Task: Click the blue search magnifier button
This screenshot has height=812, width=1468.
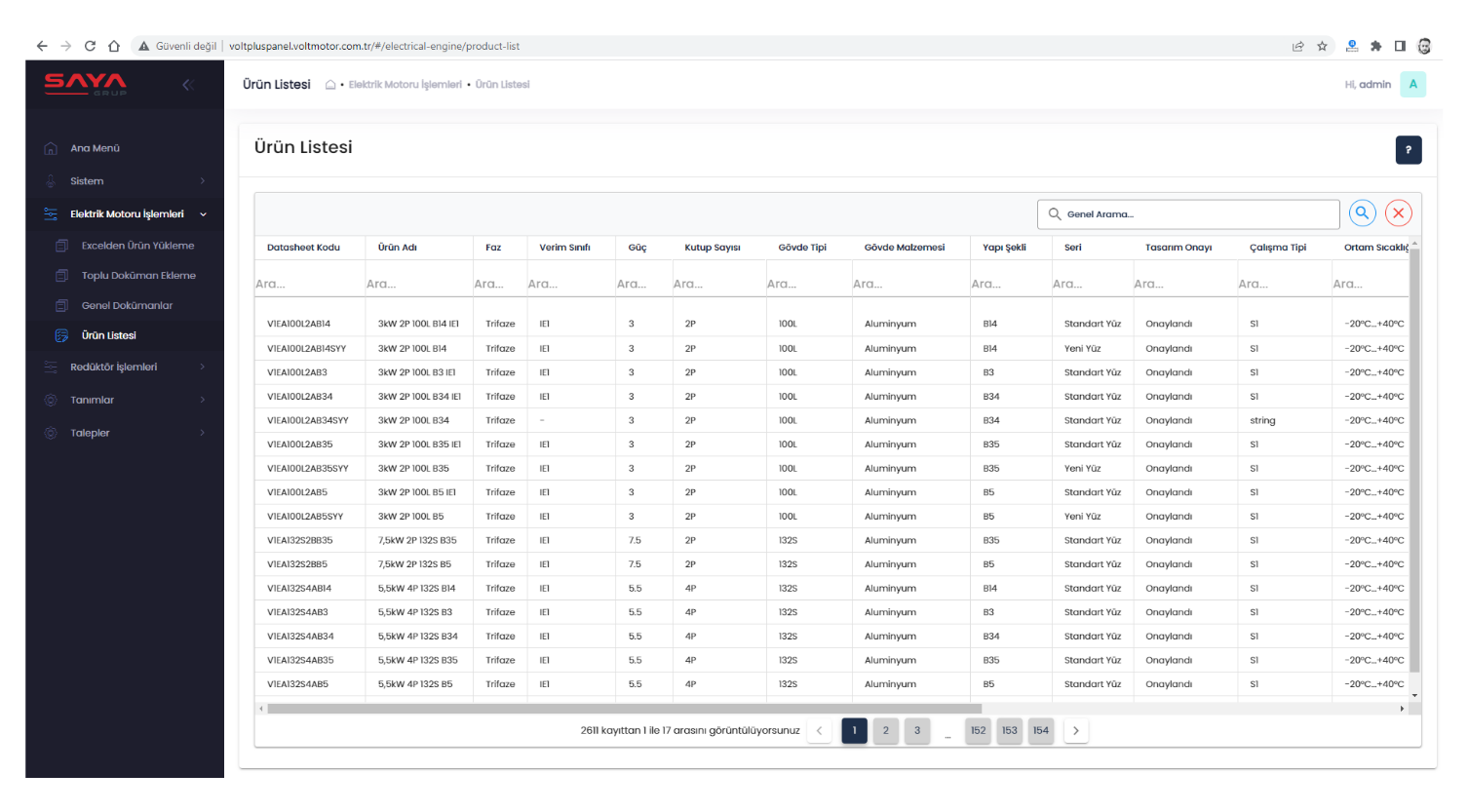Action: click(x=1362, y=213)
